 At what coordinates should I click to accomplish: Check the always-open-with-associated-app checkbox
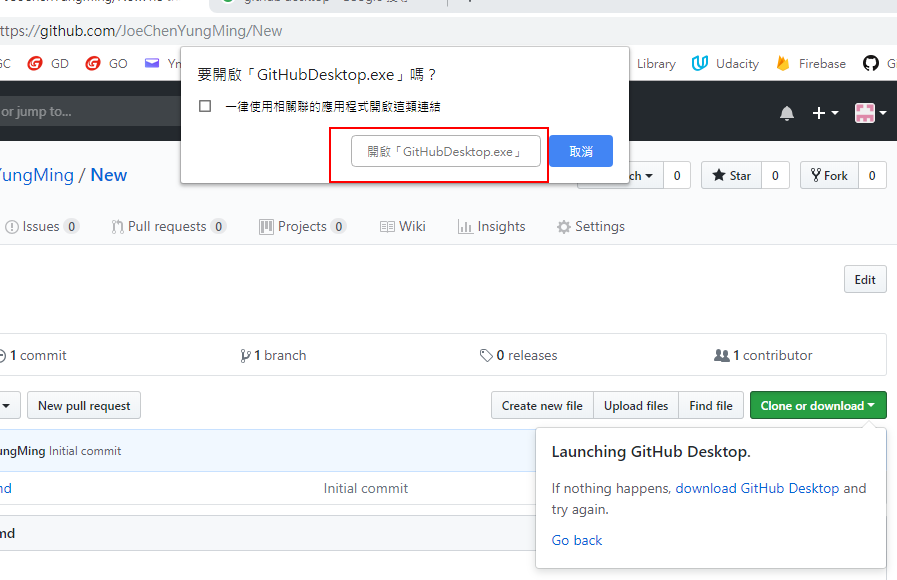(x=205, y=106)
